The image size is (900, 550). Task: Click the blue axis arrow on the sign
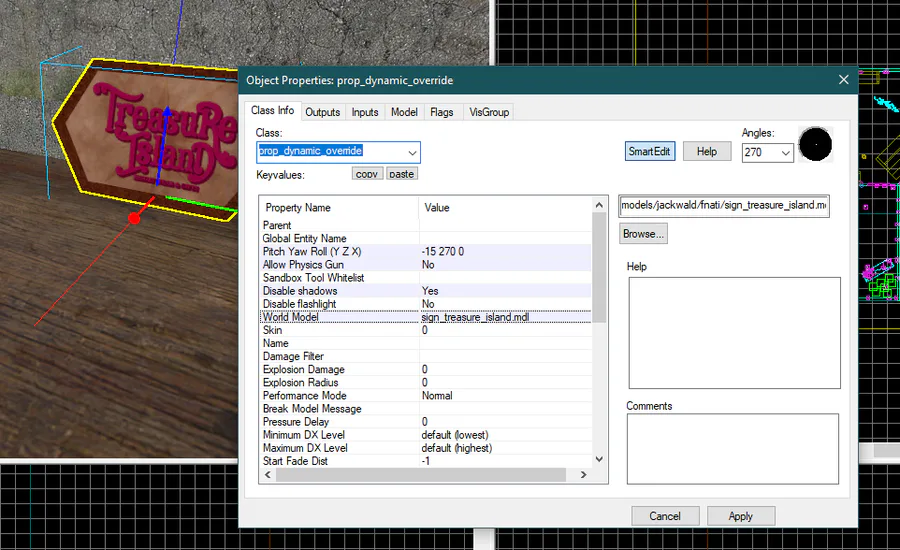click(x=166, y=113)
